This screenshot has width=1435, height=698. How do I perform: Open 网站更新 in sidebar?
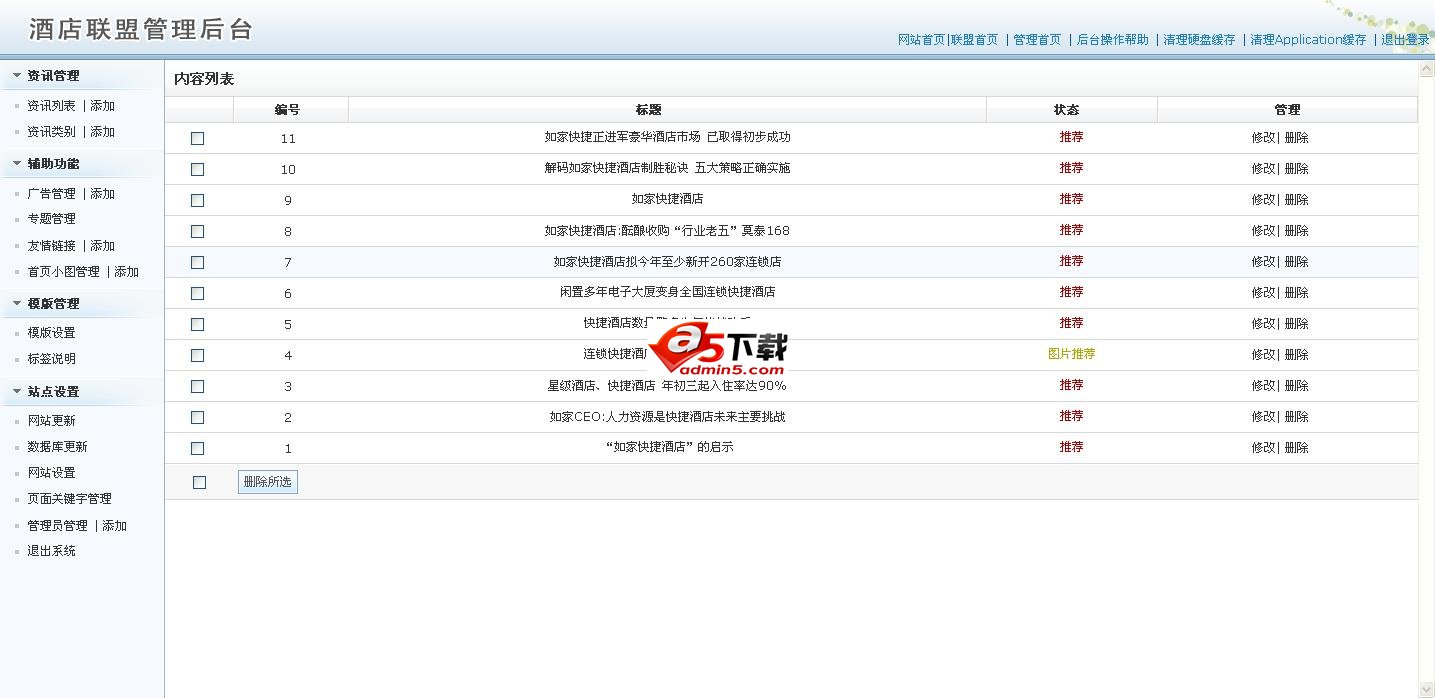click(x=51, y=421)
